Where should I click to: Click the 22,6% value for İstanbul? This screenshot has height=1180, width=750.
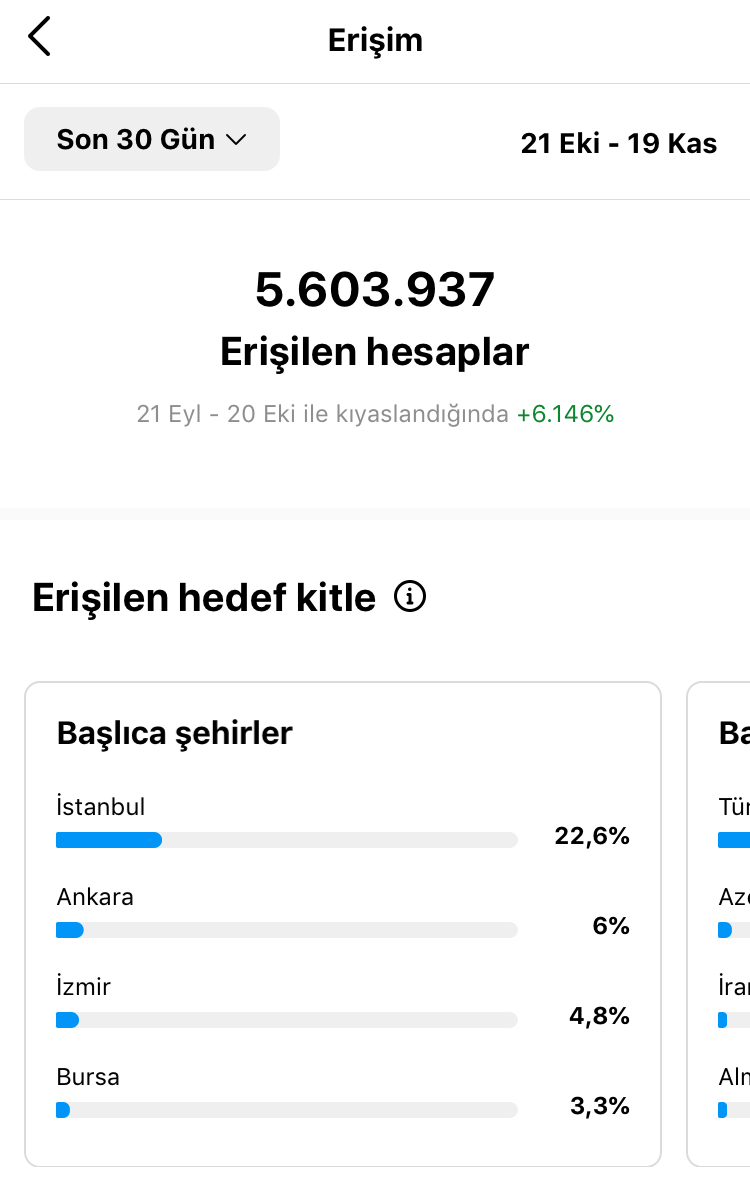pyautogui.click(x=592, y=836)
